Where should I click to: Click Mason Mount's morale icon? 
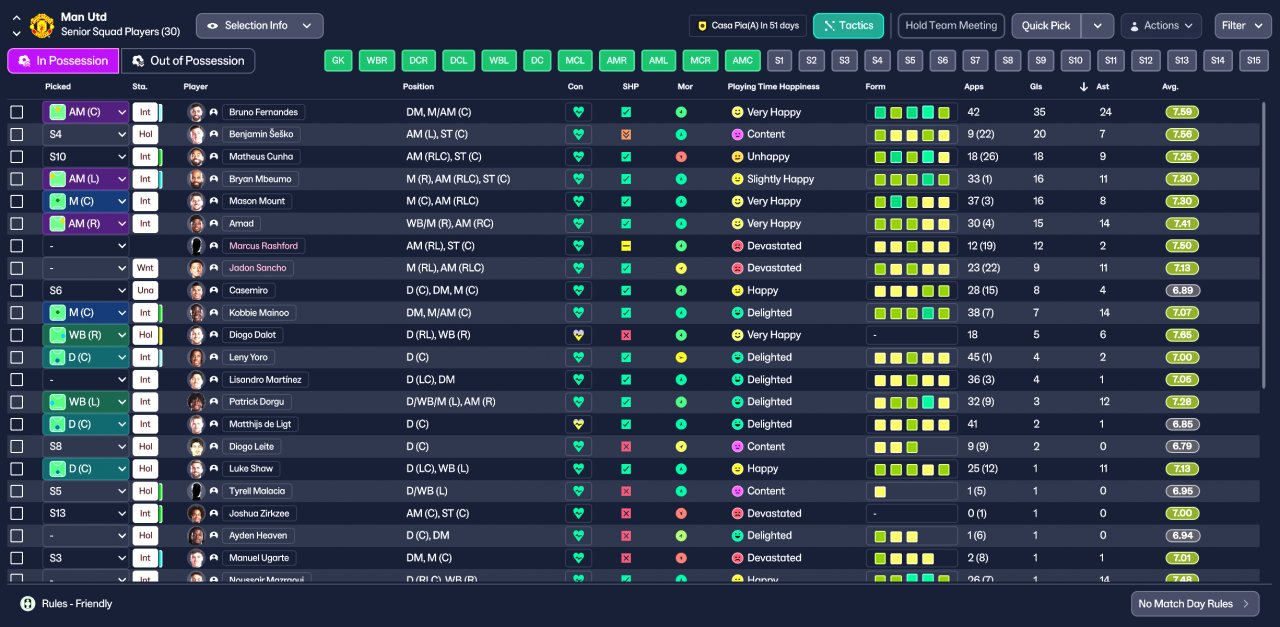[x=681, y=201]
